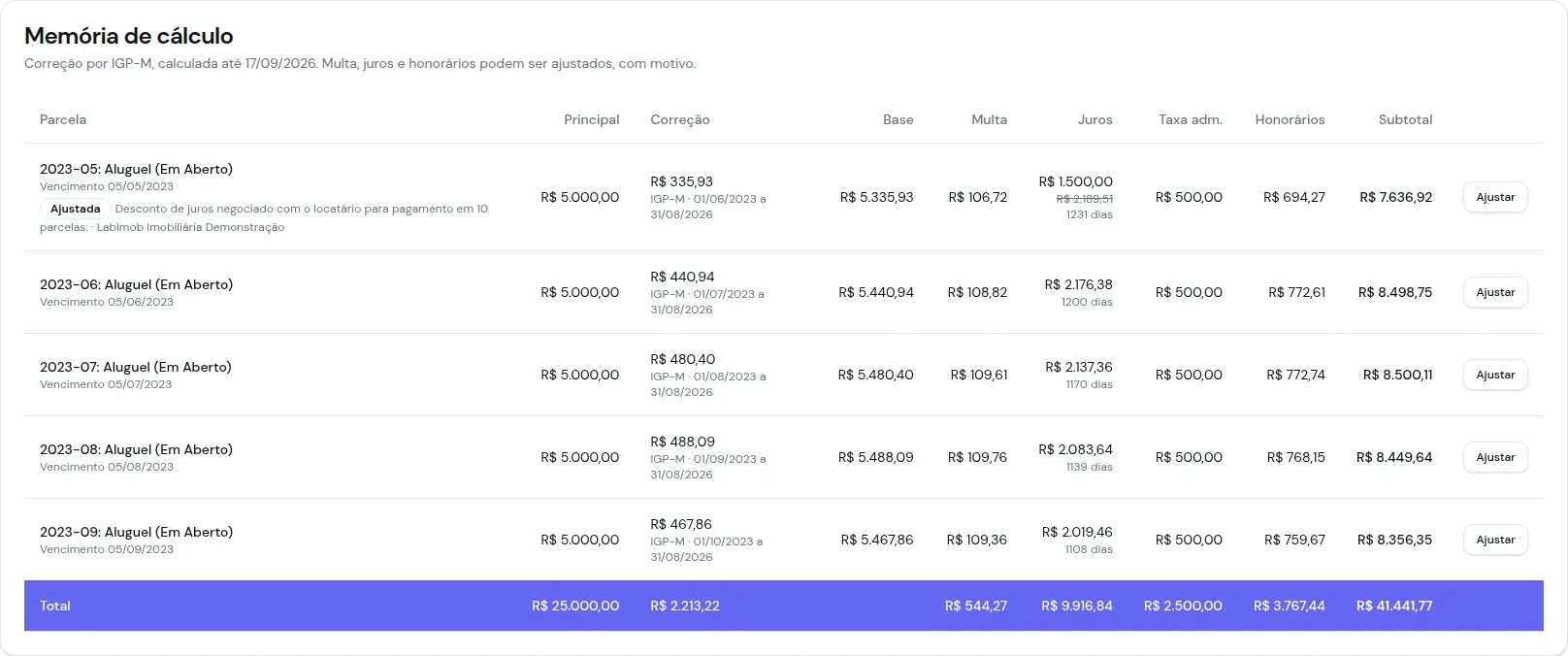Click Ajustar for the 2023-07 Aluguel row
The width and height of the screenshot is (1568, 656).
point(1495,375)
